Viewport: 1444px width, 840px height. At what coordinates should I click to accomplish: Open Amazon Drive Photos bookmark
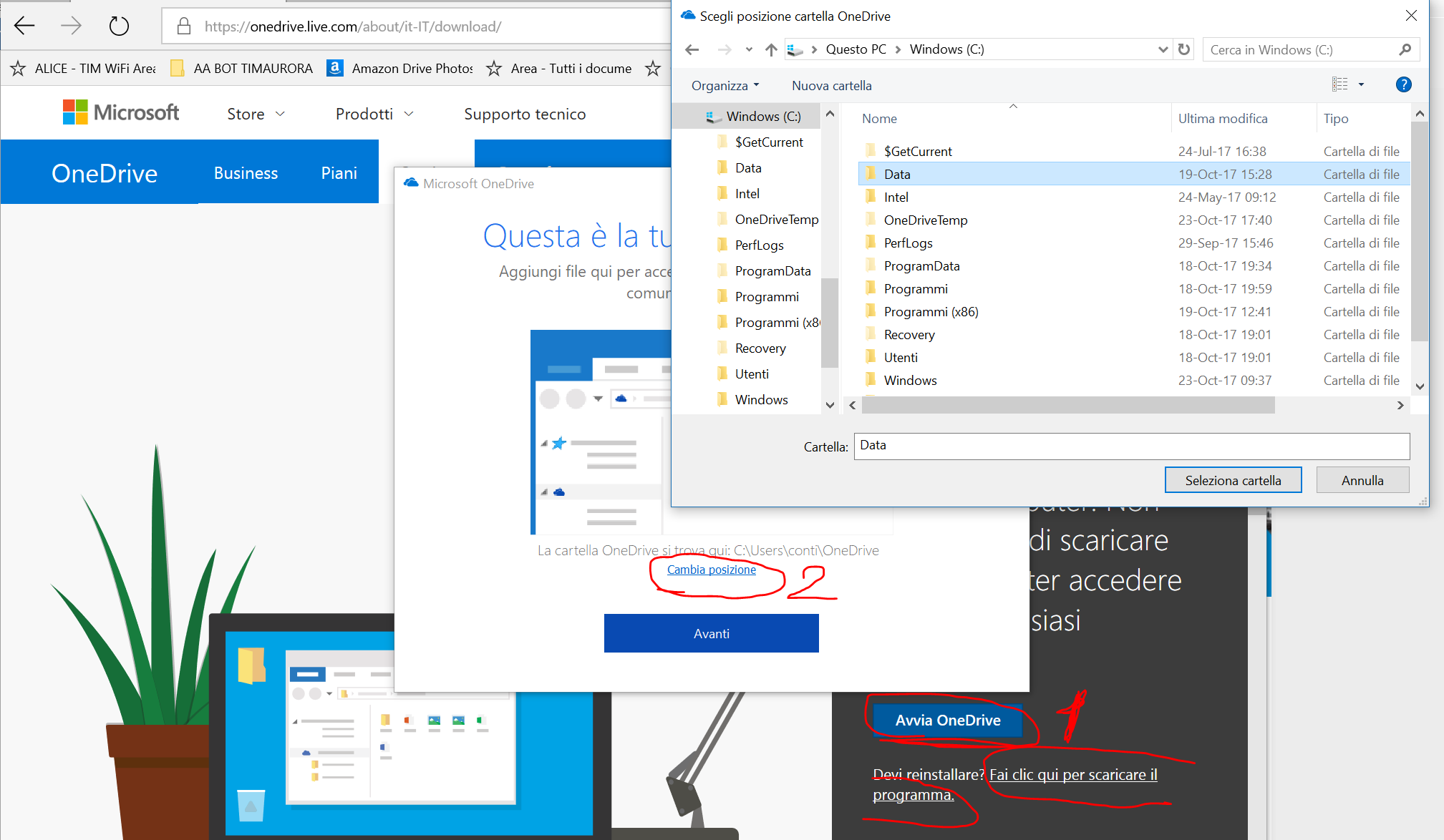(399, 68)
